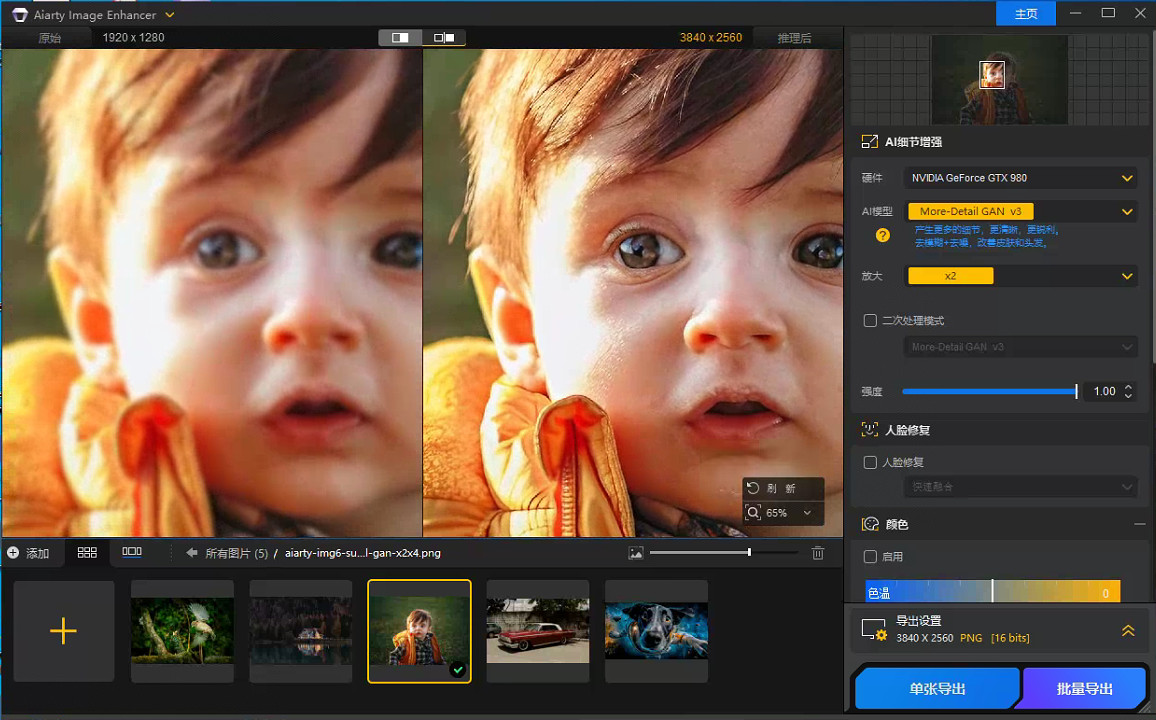Switch to list view icon in filmstrip bar
This screenshot has width=1156, height=720.
[x=131, y=551]
